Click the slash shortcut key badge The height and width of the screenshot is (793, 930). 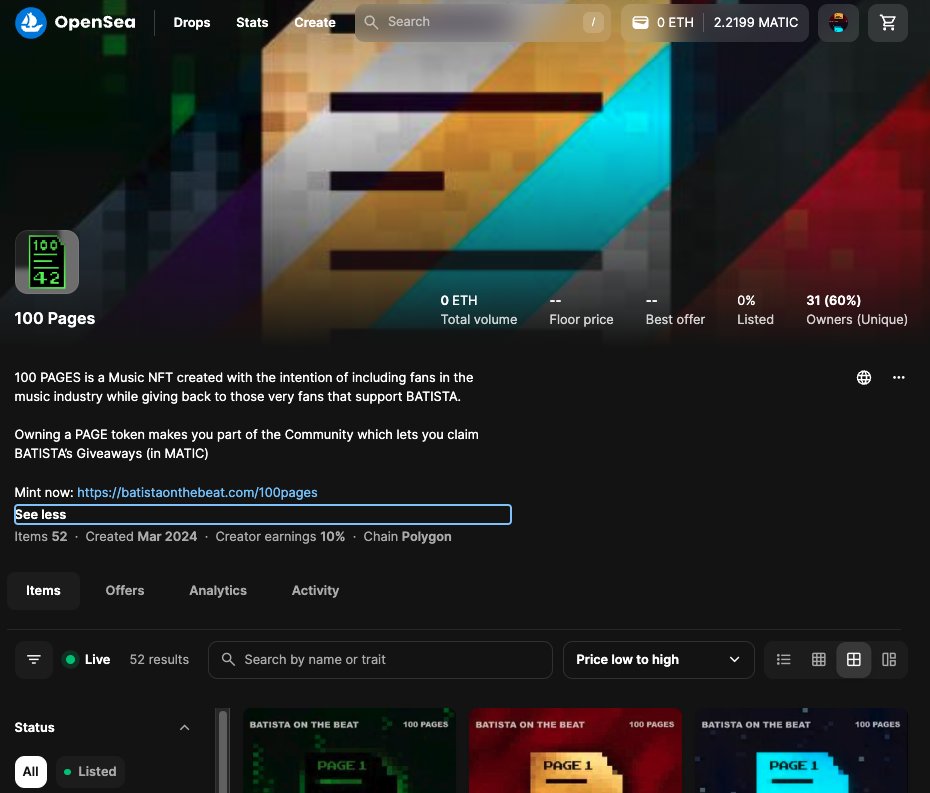(x=593, y=23)
